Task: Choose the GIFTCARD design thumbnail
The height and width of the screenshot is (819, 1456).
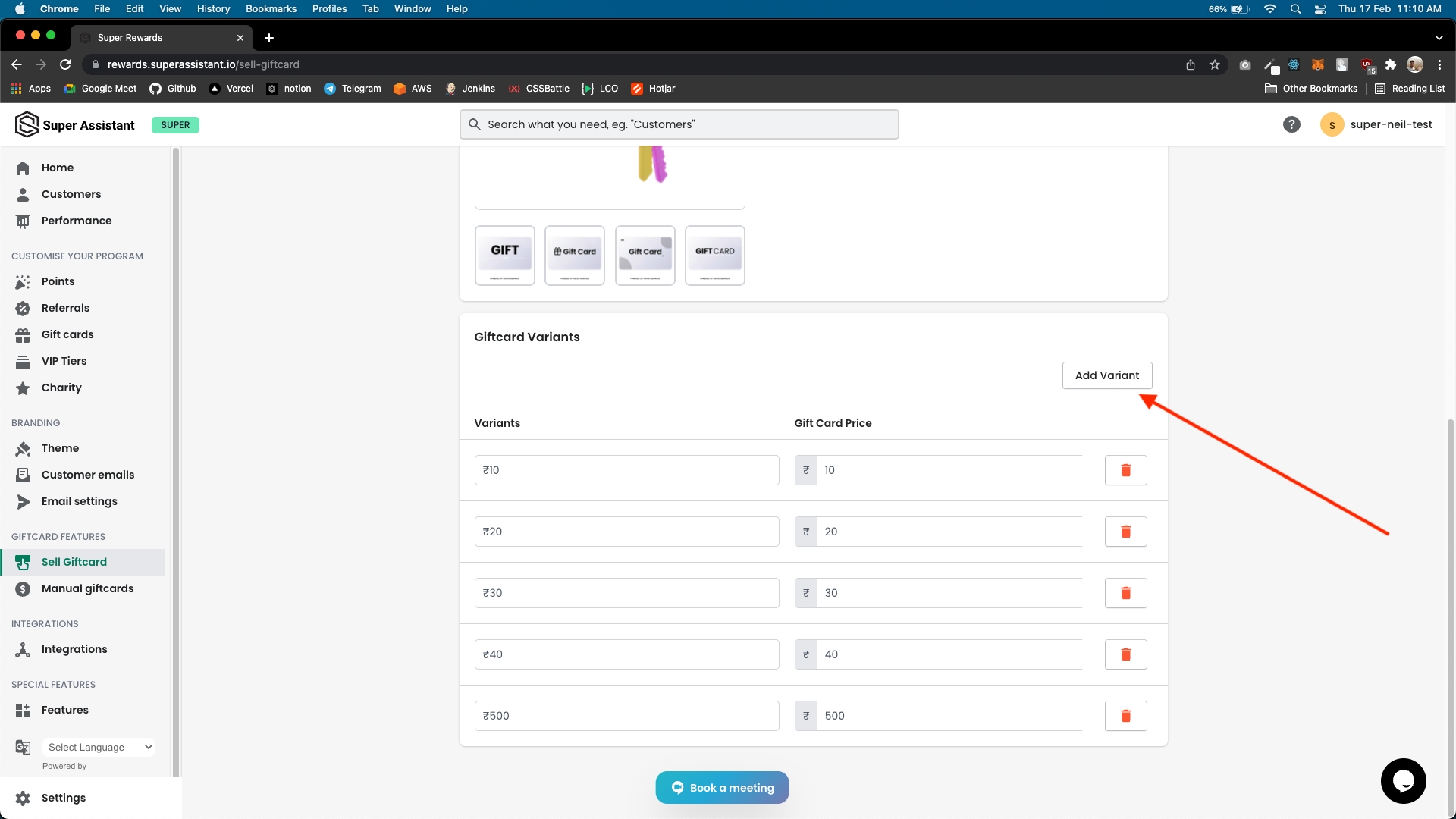Action: 714,256
